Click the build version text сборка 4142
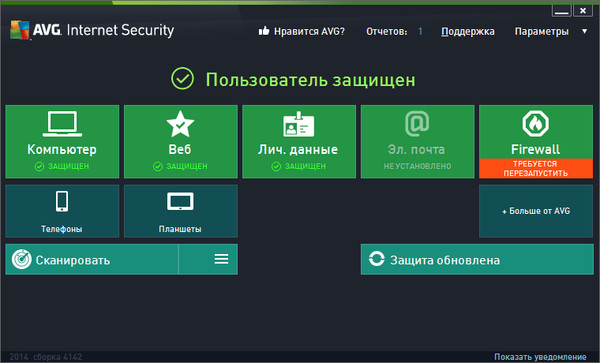 coord(57,357)
